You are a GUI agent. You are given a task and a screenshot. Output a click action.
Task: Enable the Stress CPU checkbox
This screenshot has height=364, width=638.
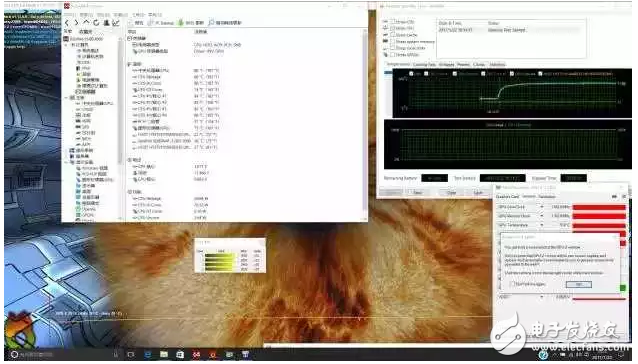pyautogui.click(x=393, y=22)
